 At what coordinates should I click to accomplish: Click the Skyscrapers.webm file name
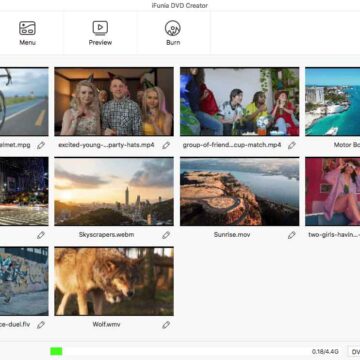tap(106, 235)
